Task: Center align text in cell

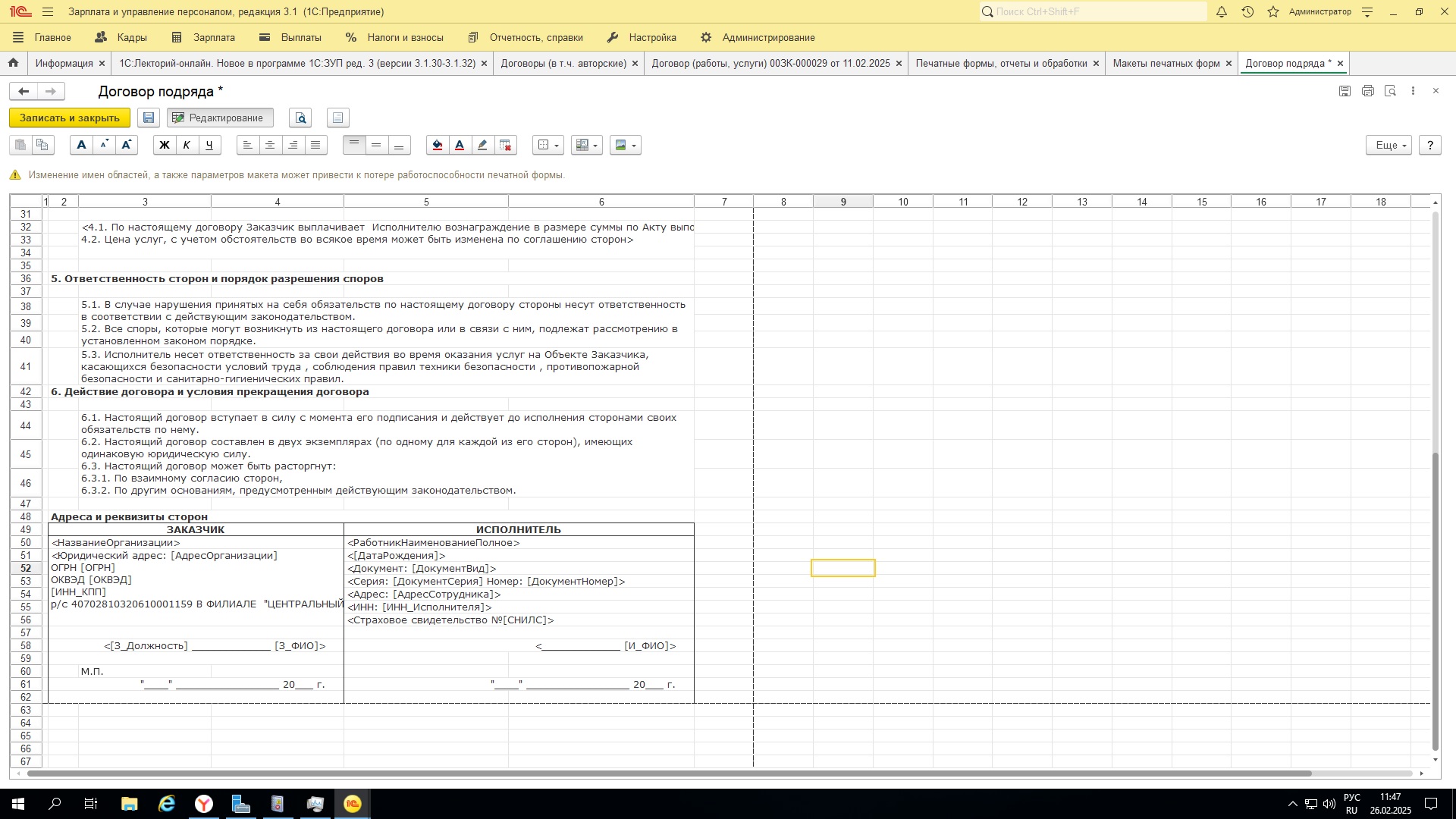Action: (x=270, y=145)
